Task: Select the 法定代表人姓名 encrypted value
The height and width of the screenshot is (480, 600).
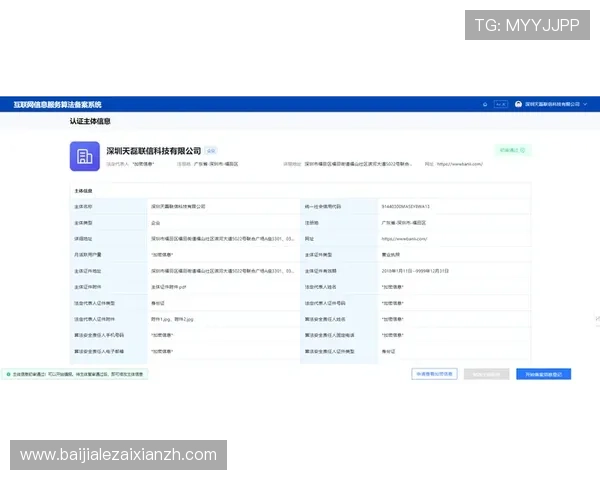Action: pyautogui.click(x=393, y=287)
